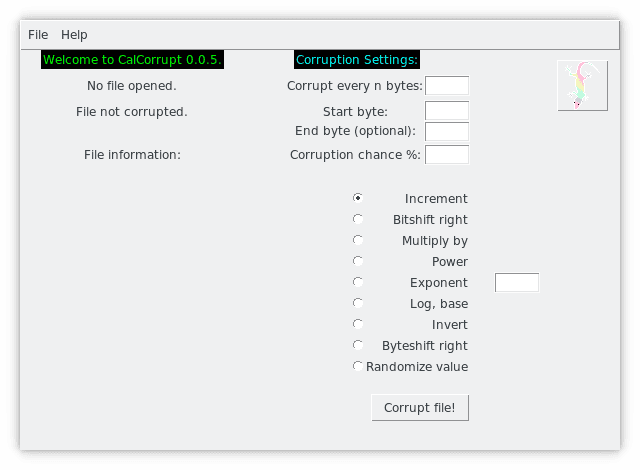This screenshot has height=470, width=640.
Task: Open the File menu
Action: [x=38, y=35]
